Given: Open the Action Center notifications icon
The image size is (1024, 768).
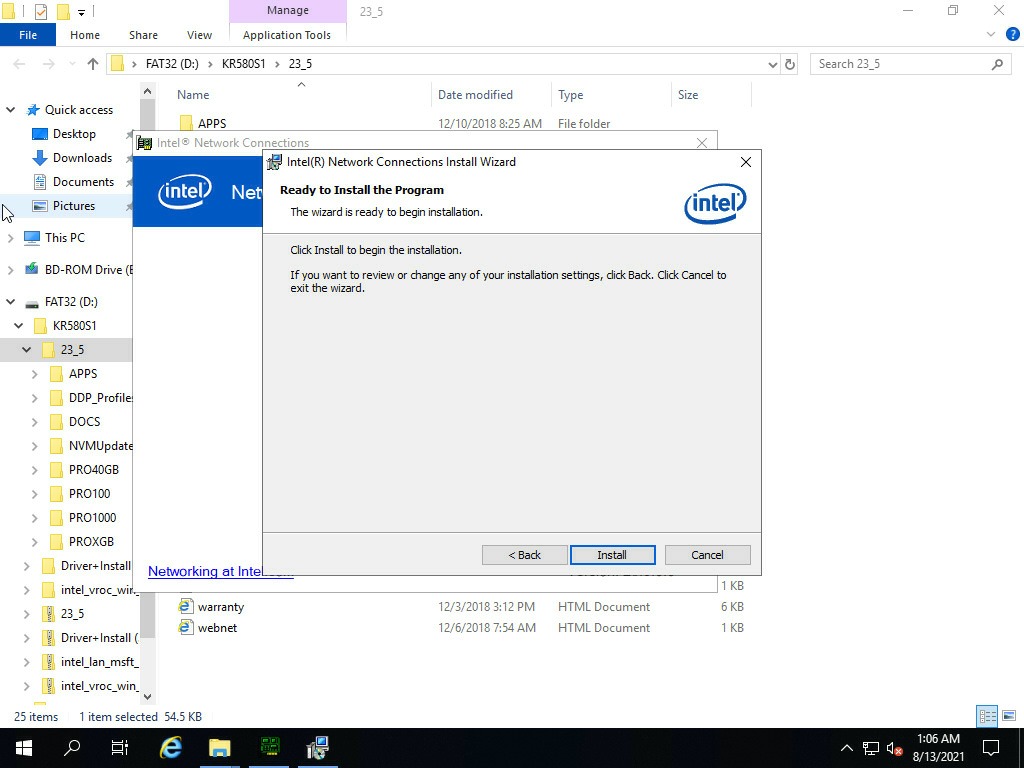Looking at the screenshot, I should (991, 748).
